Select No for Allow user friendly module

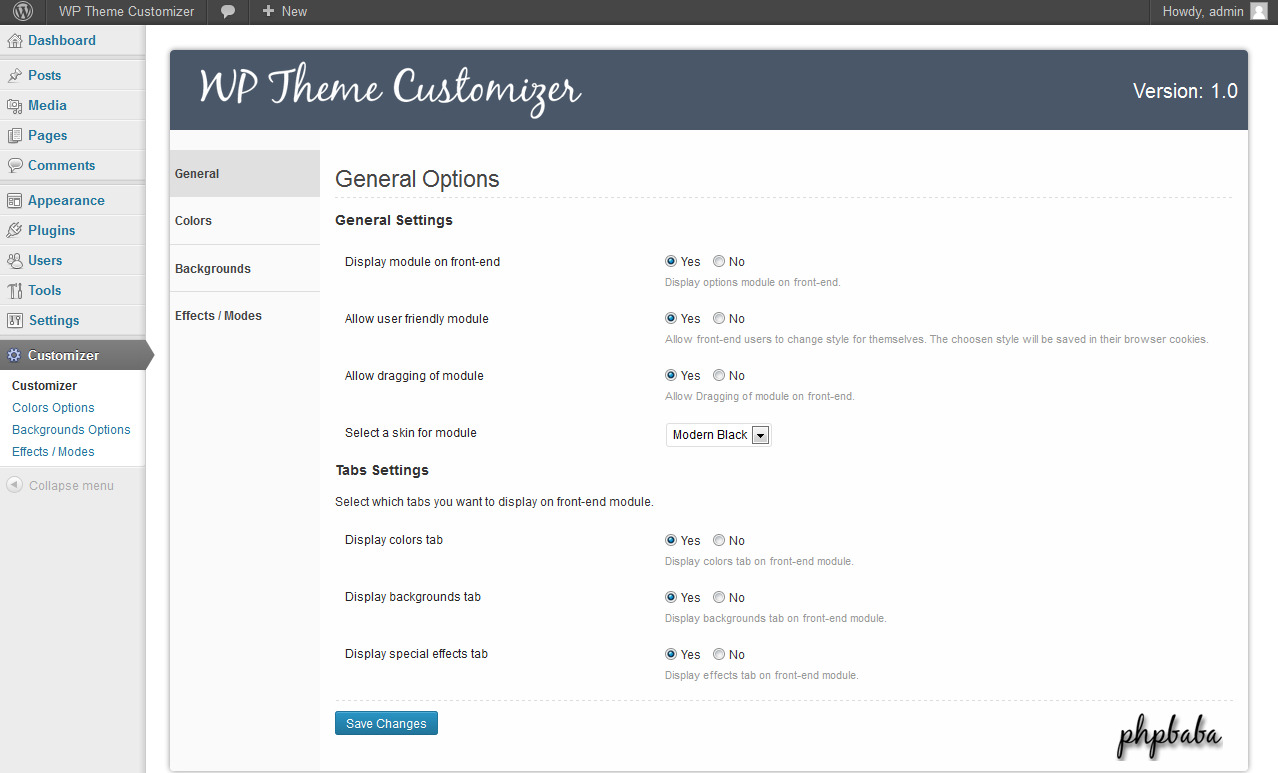[x=719, y=318]
